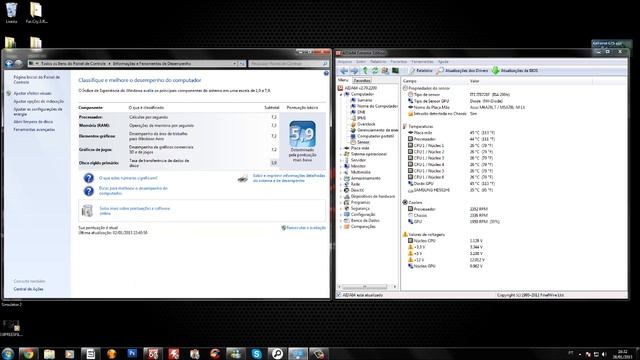Switch to the Menu tab in AIDA64
This screenshot has width=640, height=360.
tap(343, 80)
